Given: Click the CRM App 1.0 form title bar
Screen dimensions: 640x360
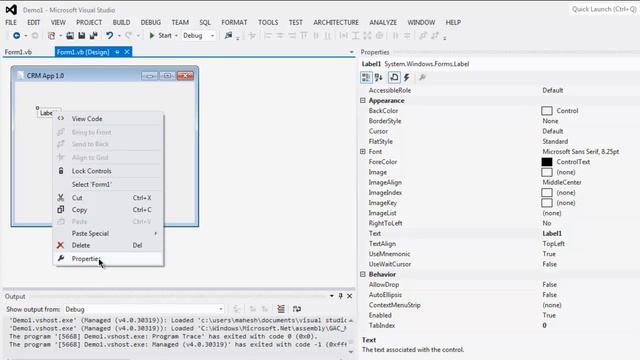Looking at the screenshot, I should pyautogui.click(x=105, y=76).
